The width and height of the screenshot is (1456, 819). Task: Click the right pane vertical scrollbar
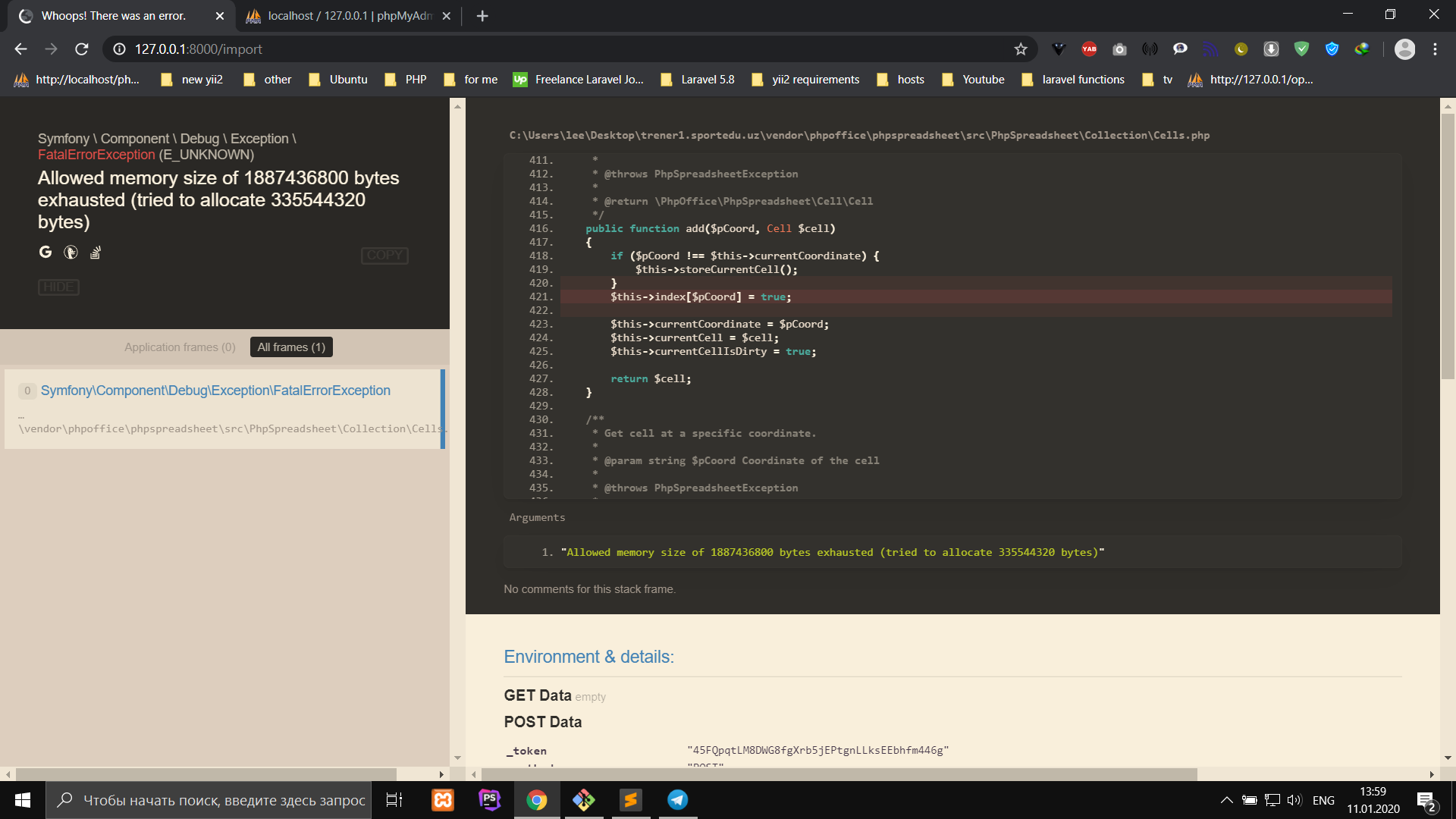(x=1448, y=243)
